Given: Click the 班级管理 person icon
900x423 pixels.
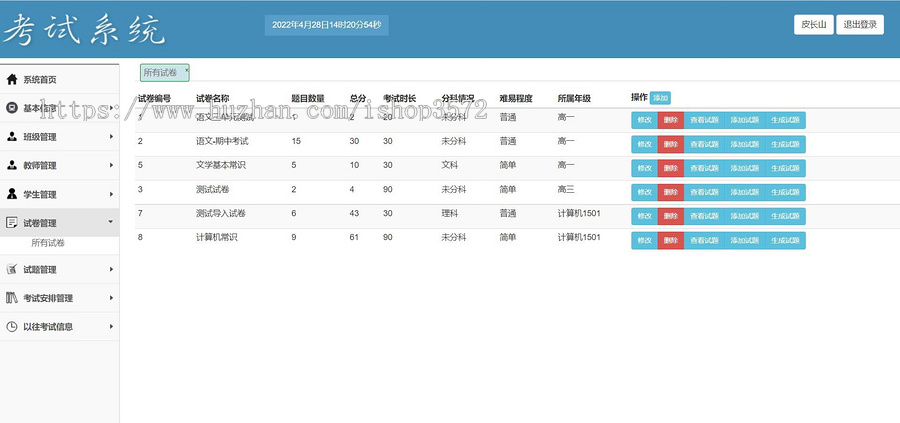Looking at the screenshot, I should [x=11, y=137].
